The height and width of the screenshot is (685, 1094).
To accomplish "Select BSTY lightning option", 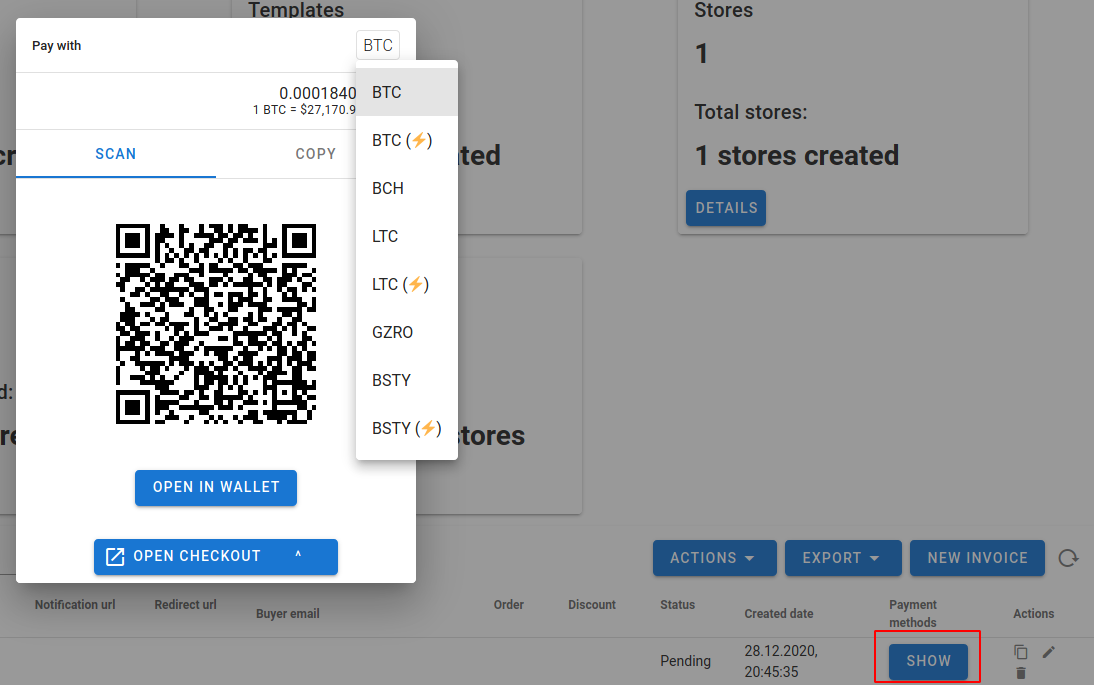I will click(x=407, y=428).
